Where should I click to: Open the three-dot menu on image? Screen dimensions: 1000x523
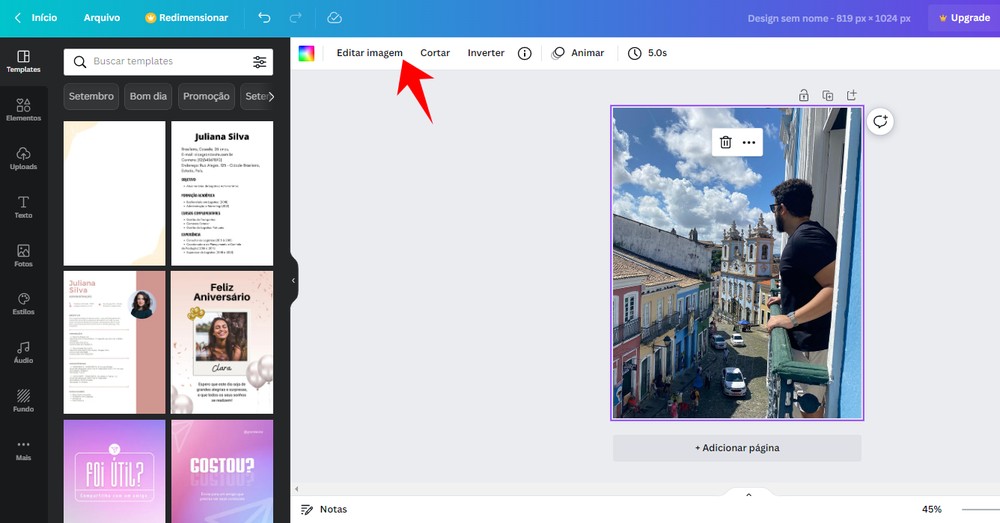click(x=749, y=142)
